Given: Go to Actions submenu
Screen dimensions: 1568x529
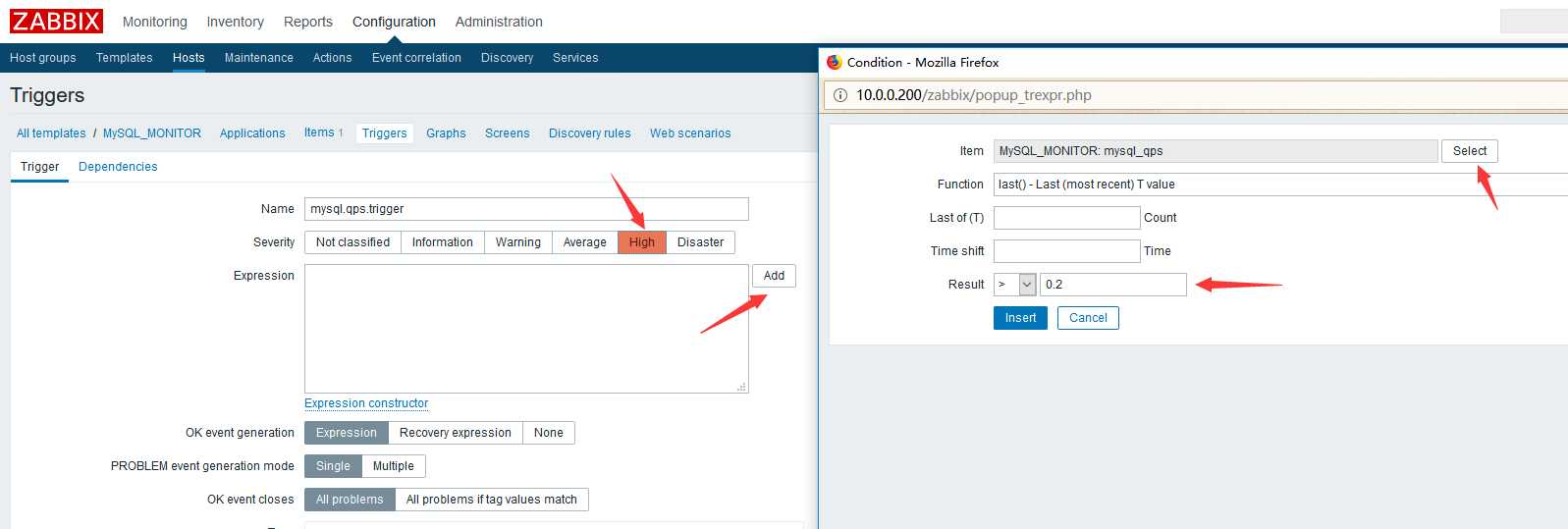Looking at the screenshot, I should (332, 58).
